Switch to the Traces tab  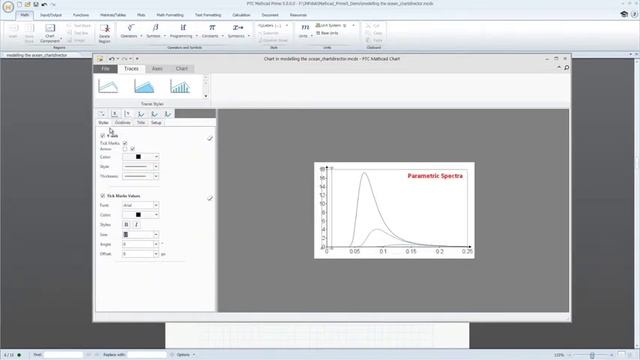[131, 69]
